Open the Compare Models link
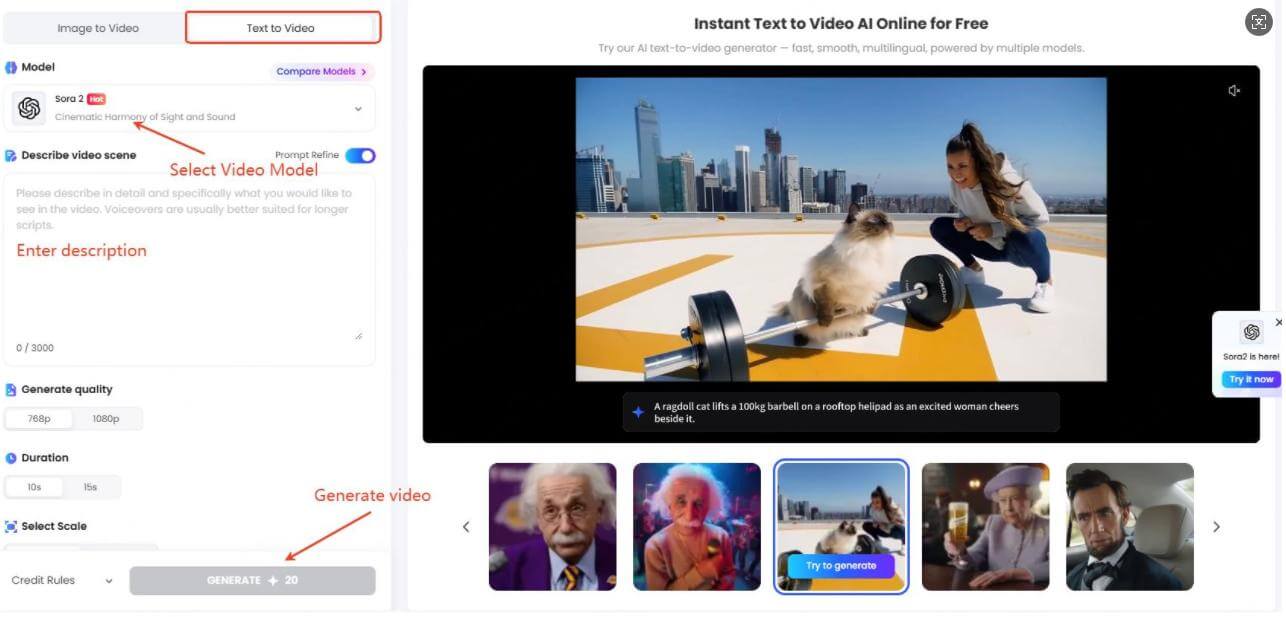The image size is (1286, 617). click(320, 71)
